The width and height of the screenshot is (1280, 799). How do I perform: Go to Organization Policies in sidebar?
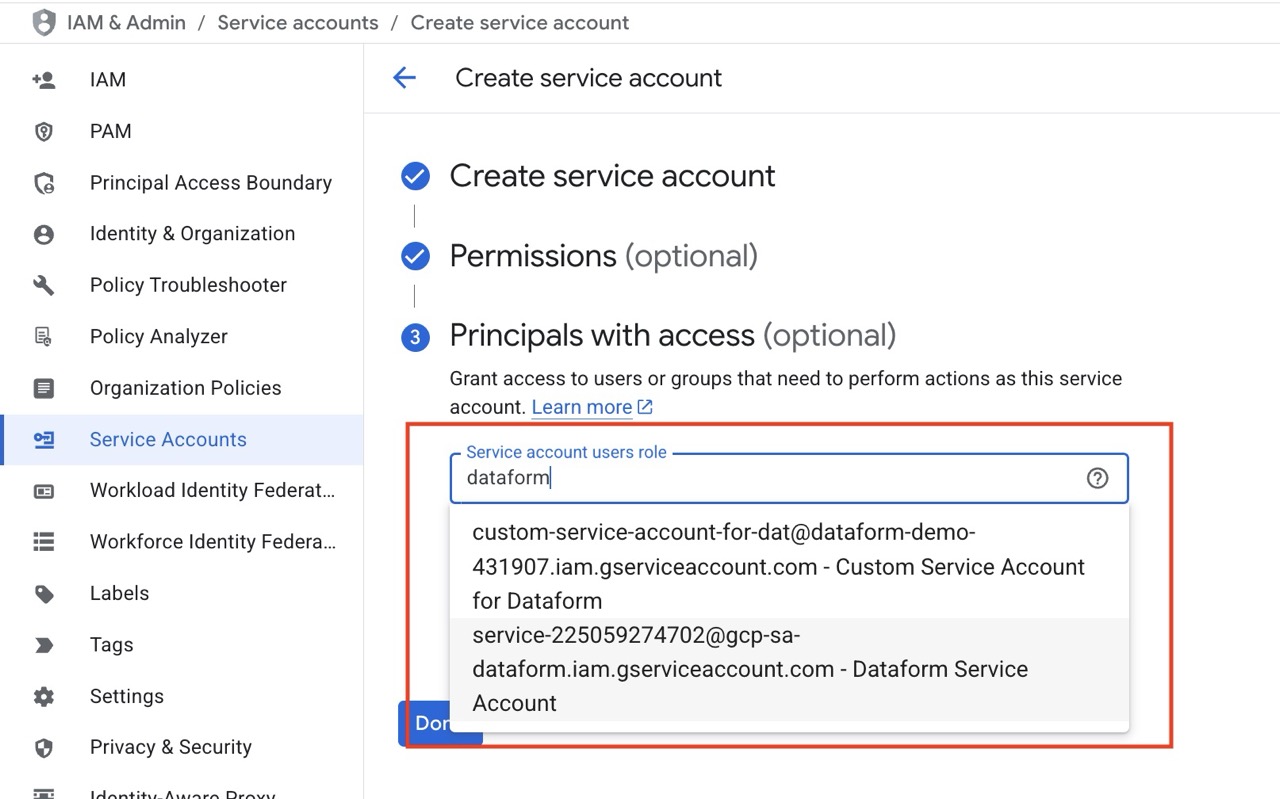[x=185, y=388]
